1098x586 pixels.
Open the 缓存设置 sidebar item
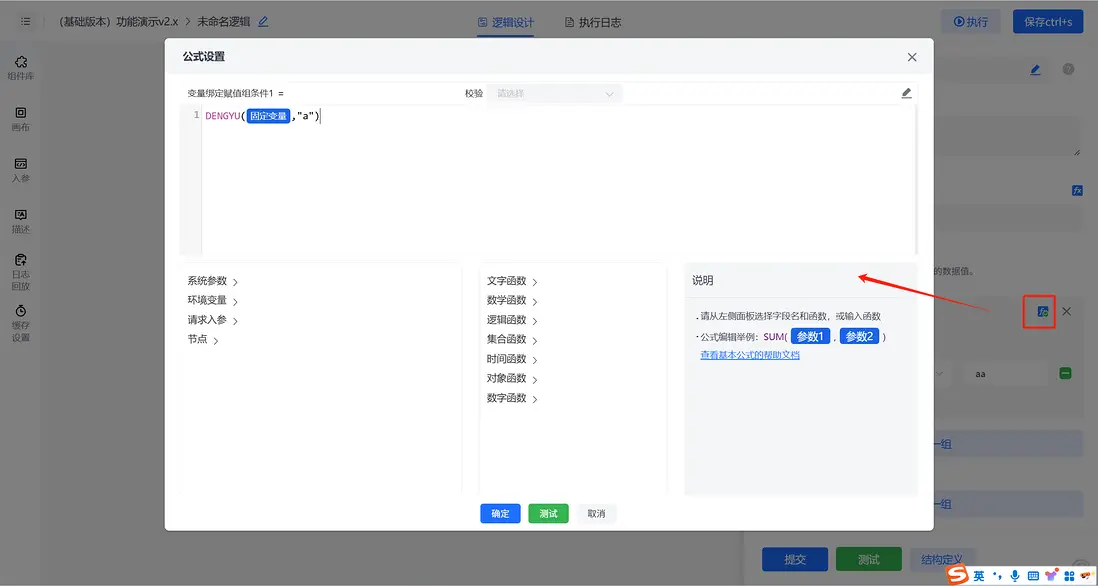[20, 323]
